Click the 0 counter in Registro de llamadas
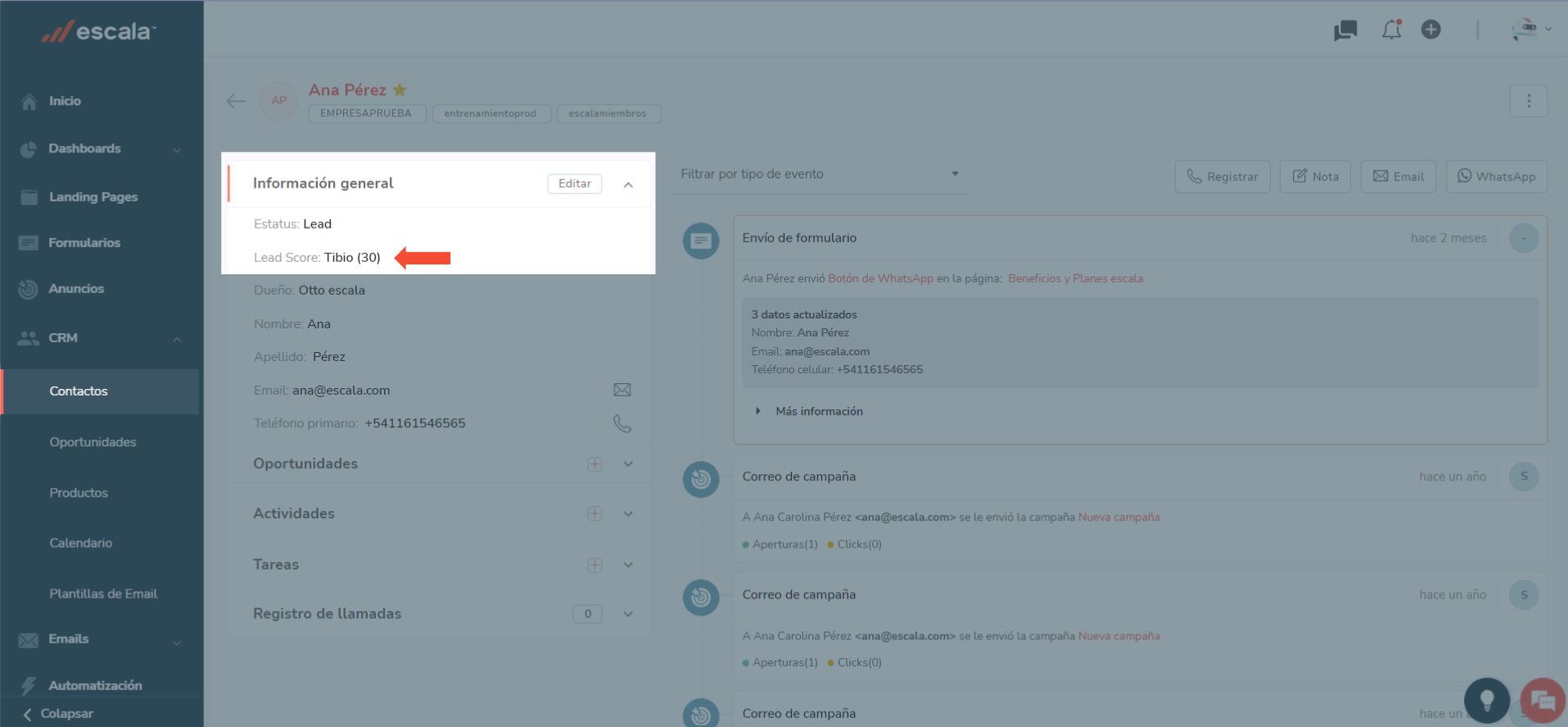Image resolution: width=1568 pixels, height=727 pixels. coord(588,614)
